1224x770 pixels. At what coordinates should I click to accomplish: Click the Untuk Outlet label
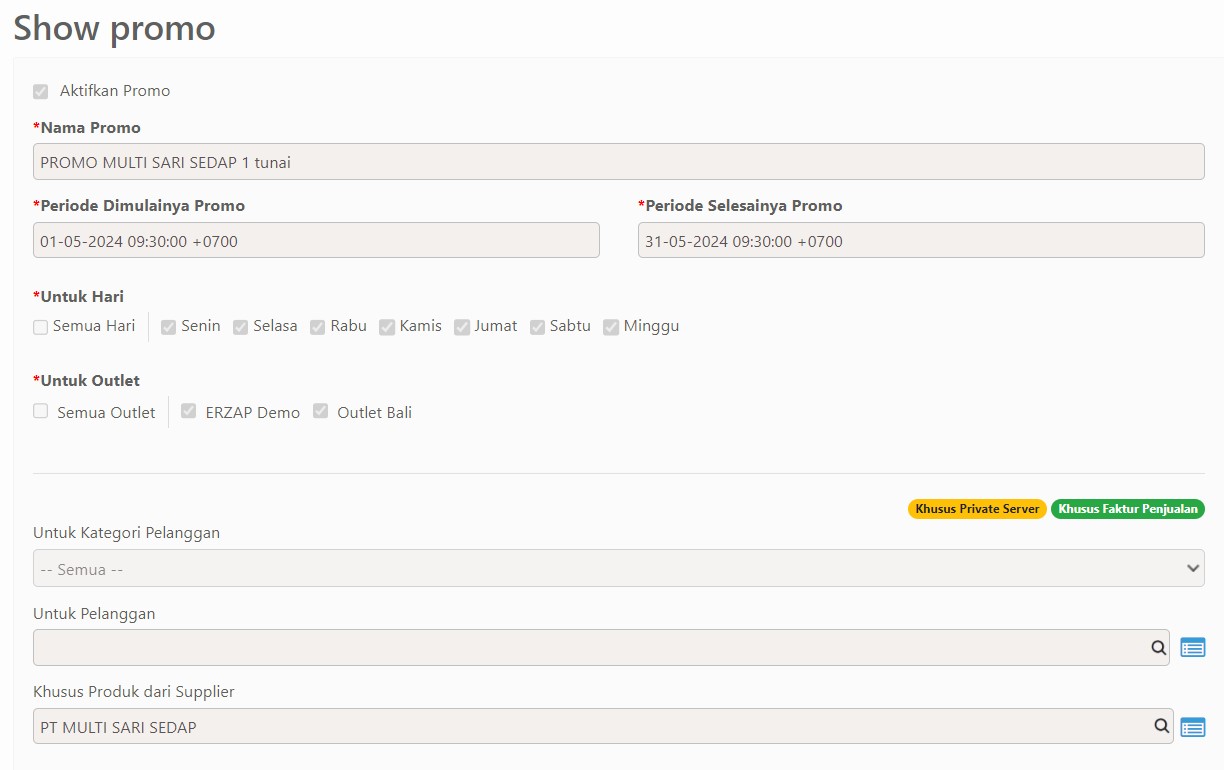point(86,381)
